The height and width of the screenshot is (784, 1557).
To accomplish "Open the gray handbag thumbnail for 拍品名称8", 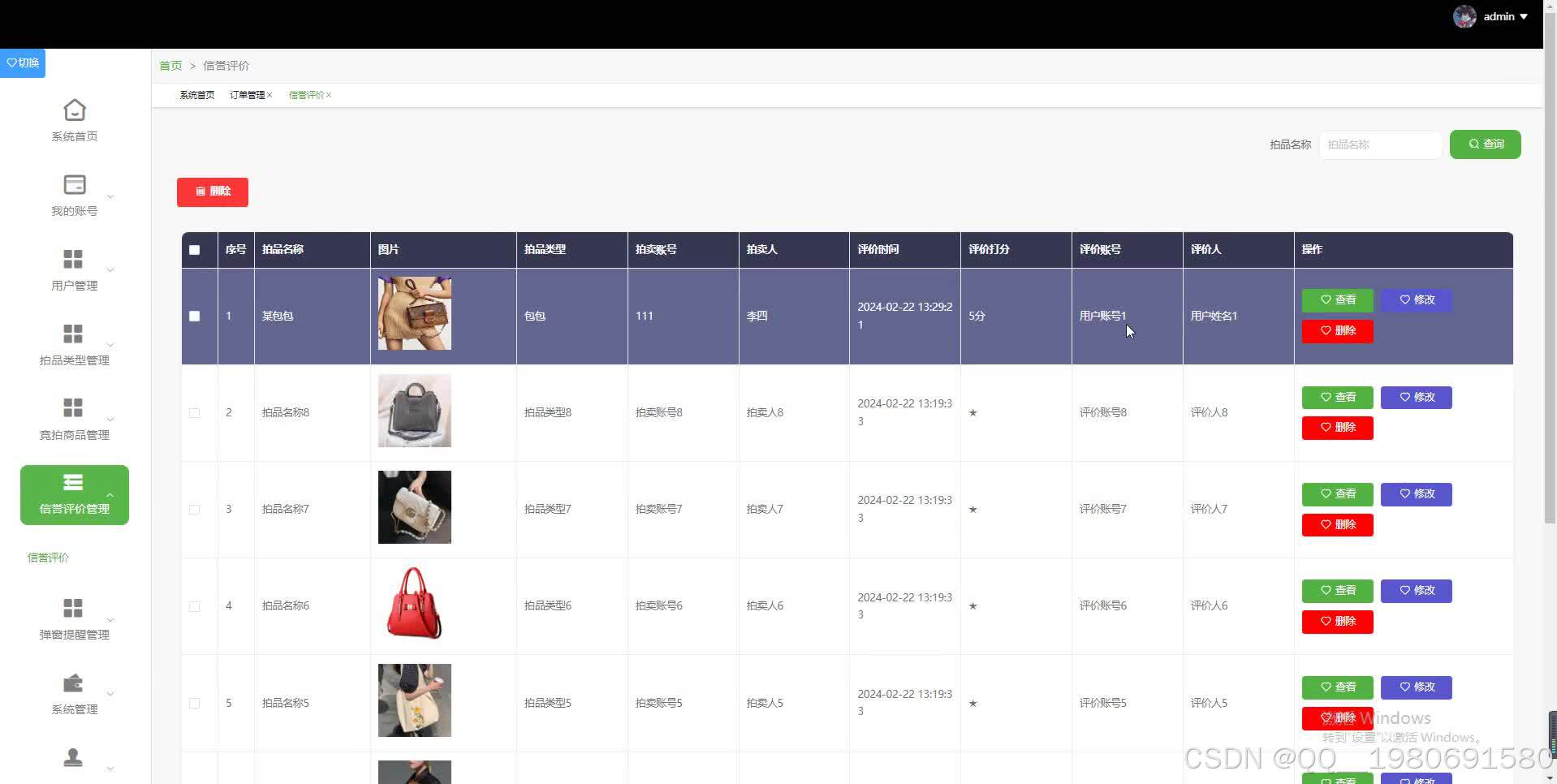I will 414,411.
